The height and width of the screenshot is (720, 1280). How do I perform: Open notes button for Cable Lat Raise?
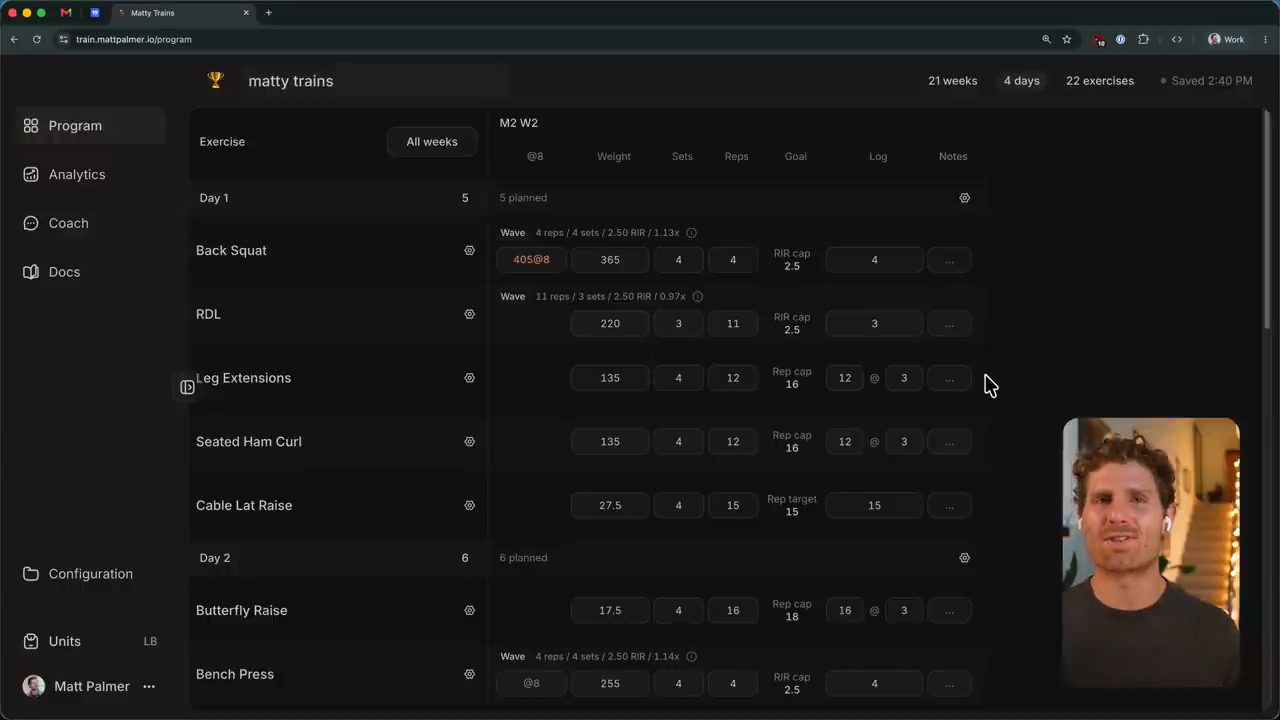coord(949,506)
